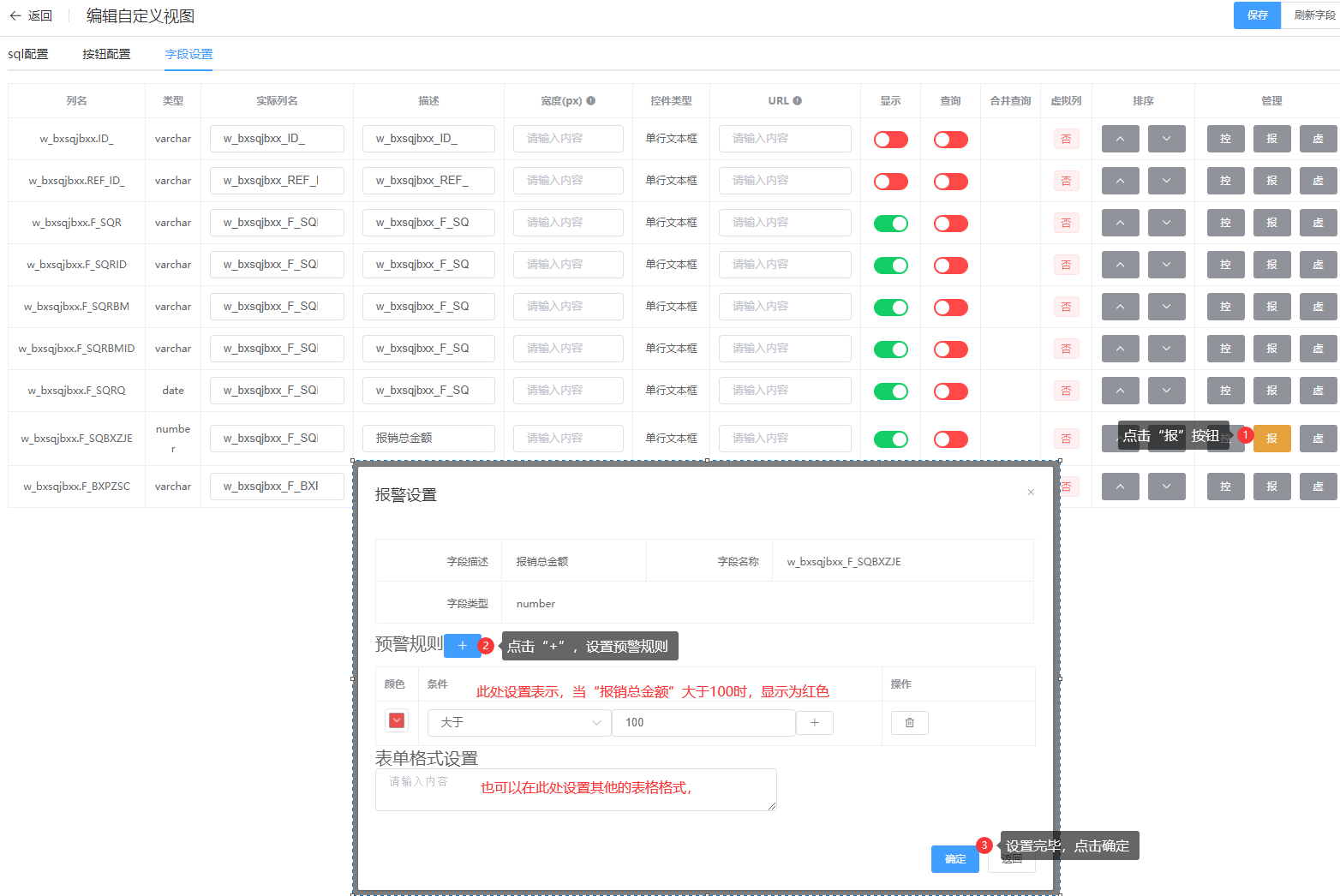The width and height of the screenshot is (1340, 896).
Task: Move the w_bxsqjbxx.F_BXPZSC row down
Action: pyautogui.click(x=1166, y=487)
